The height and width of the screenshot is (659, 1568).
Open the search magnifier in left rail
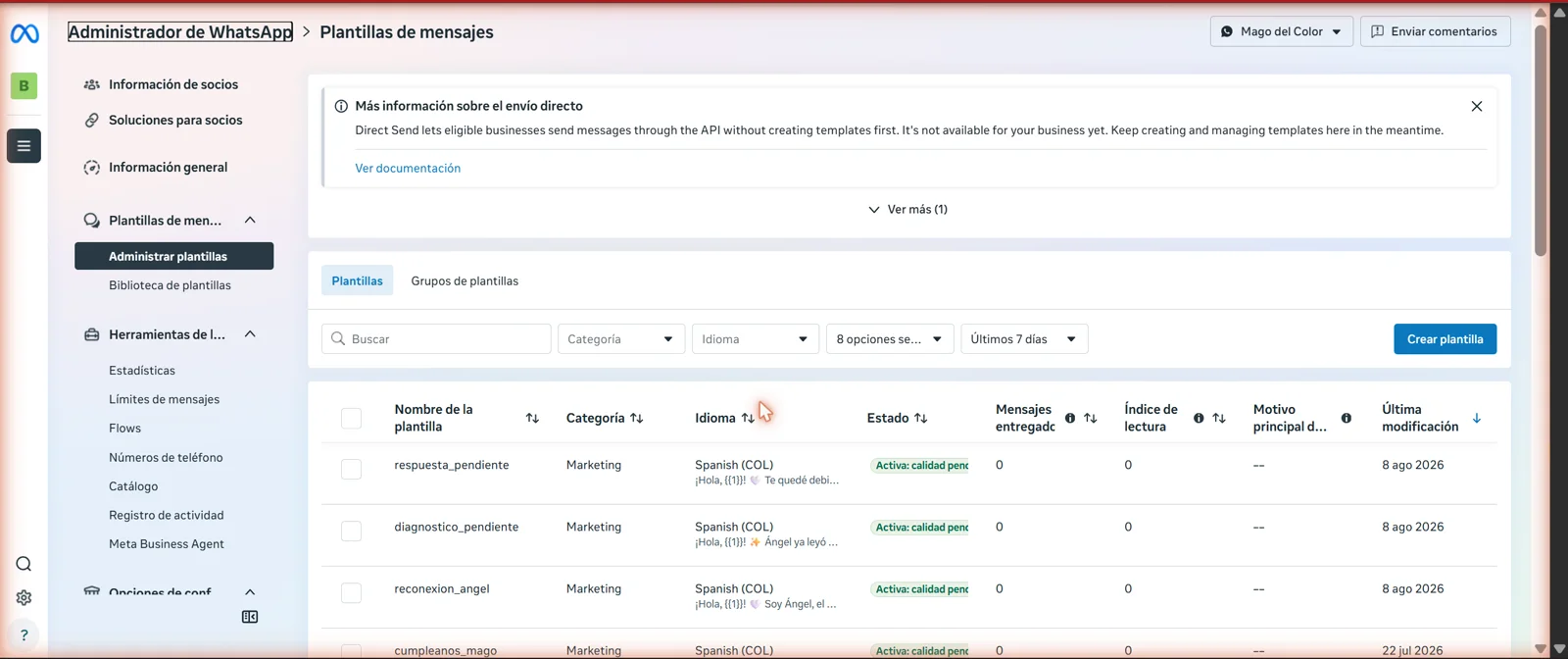pos(24,564)
